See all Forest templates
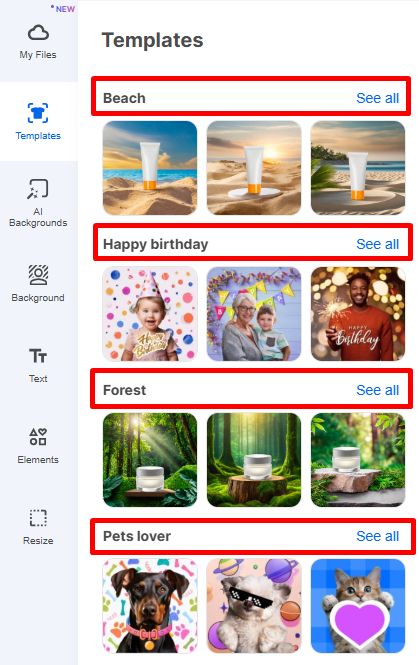This screenshot has height=665, width=419. 377,390
